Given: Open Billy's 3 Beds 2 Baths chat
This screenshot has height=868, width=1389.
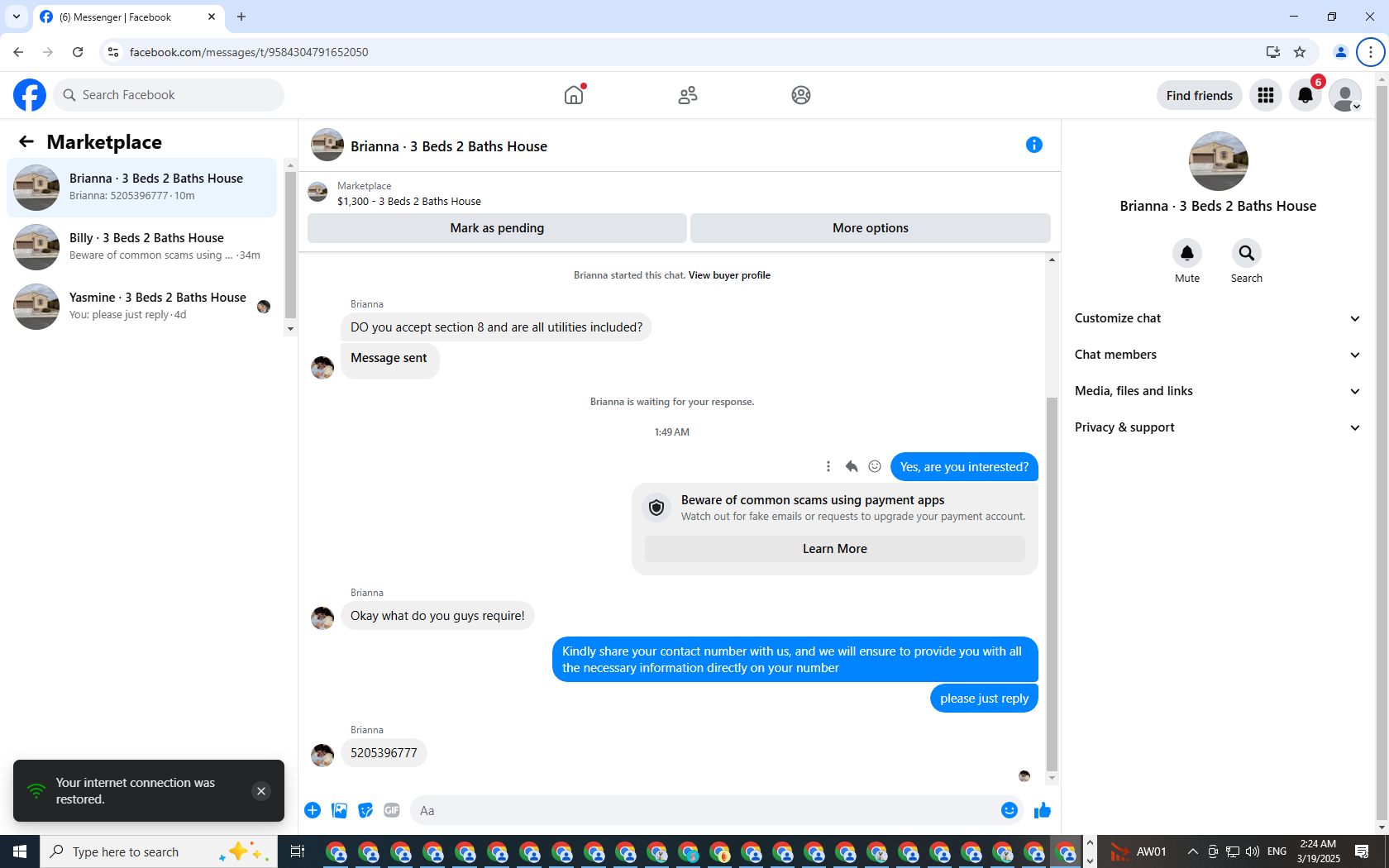Looking at the screenshot, I should click(142, 247).
